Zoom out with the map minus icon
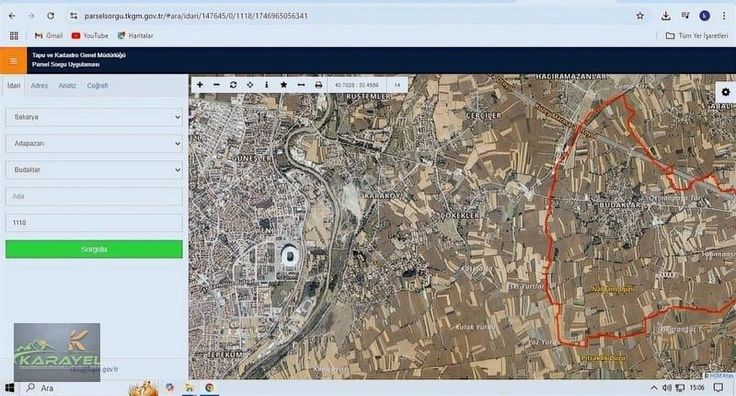736x396 pixels. (x=216, y=85)
